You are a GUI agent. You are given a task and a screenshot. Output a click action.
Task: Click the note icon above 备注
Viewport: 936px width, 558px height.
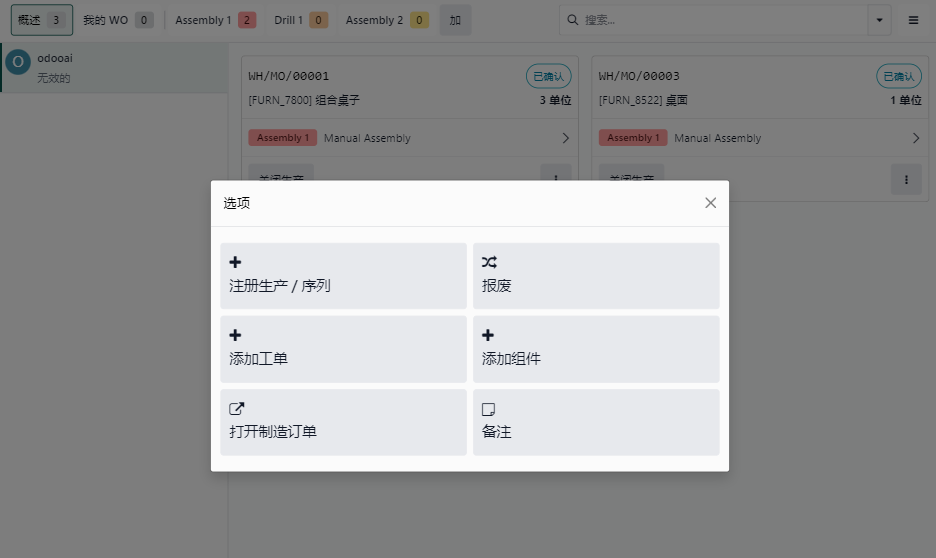488,409
